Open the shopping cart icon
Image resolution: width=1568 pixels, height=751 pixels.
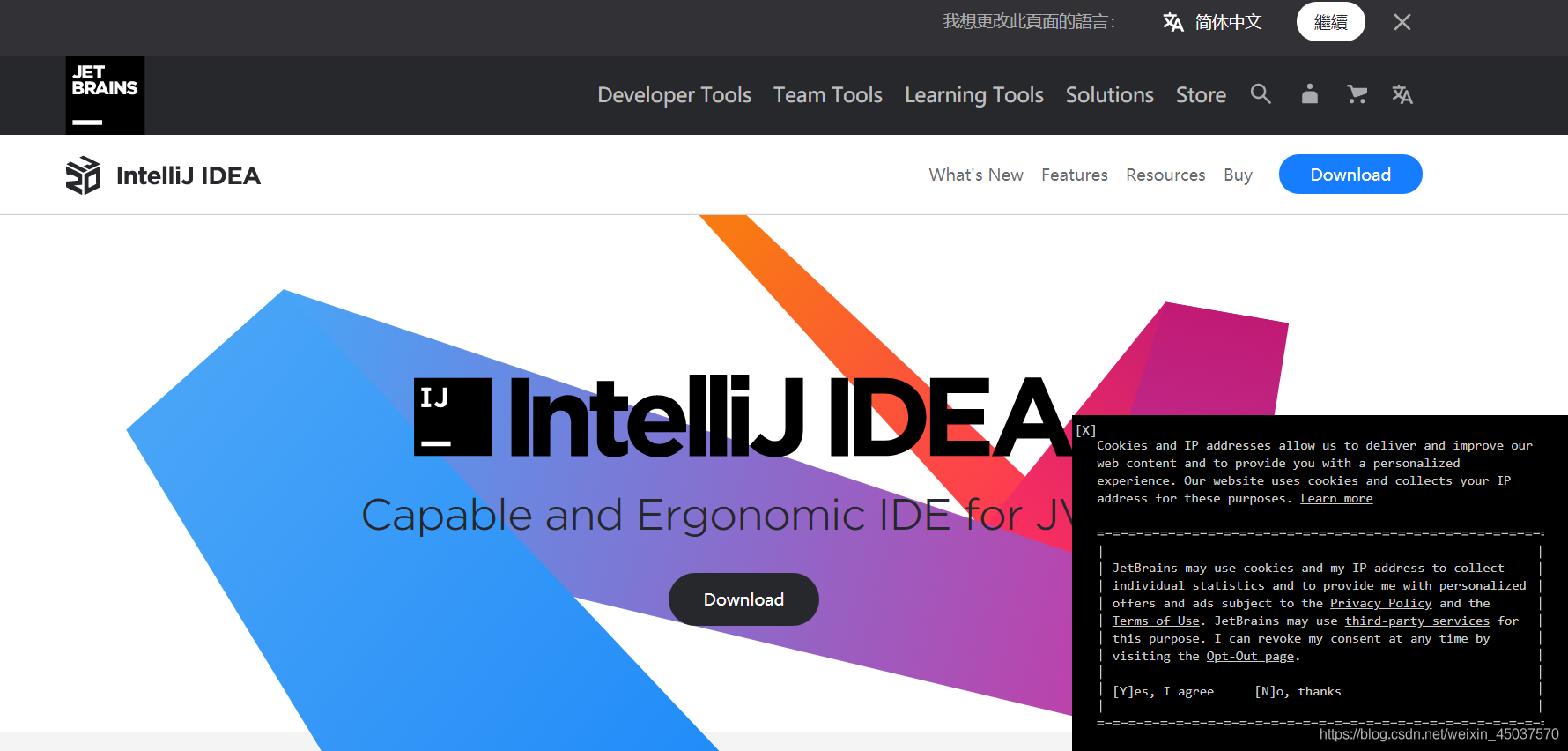[1357, 93]
